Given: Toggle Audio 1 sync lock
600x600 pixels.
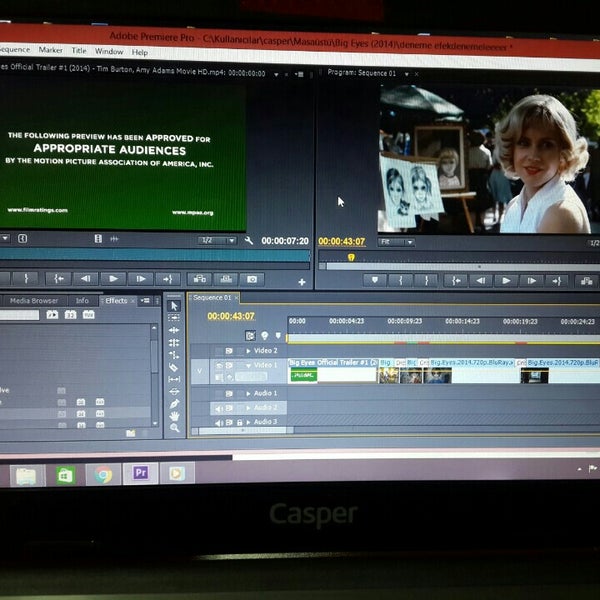Looking at the screenshot, I should 229,393.
